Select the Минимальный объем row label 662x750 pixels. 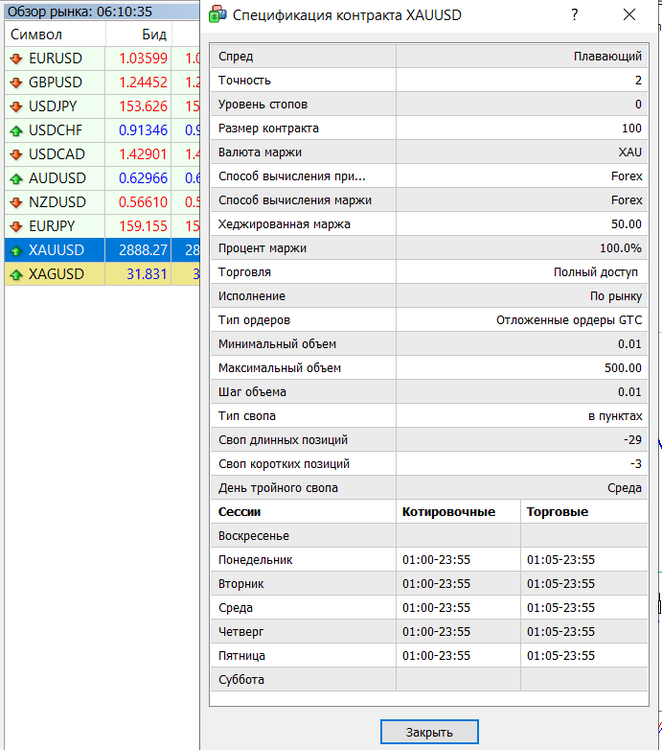[x=277, y=344]
